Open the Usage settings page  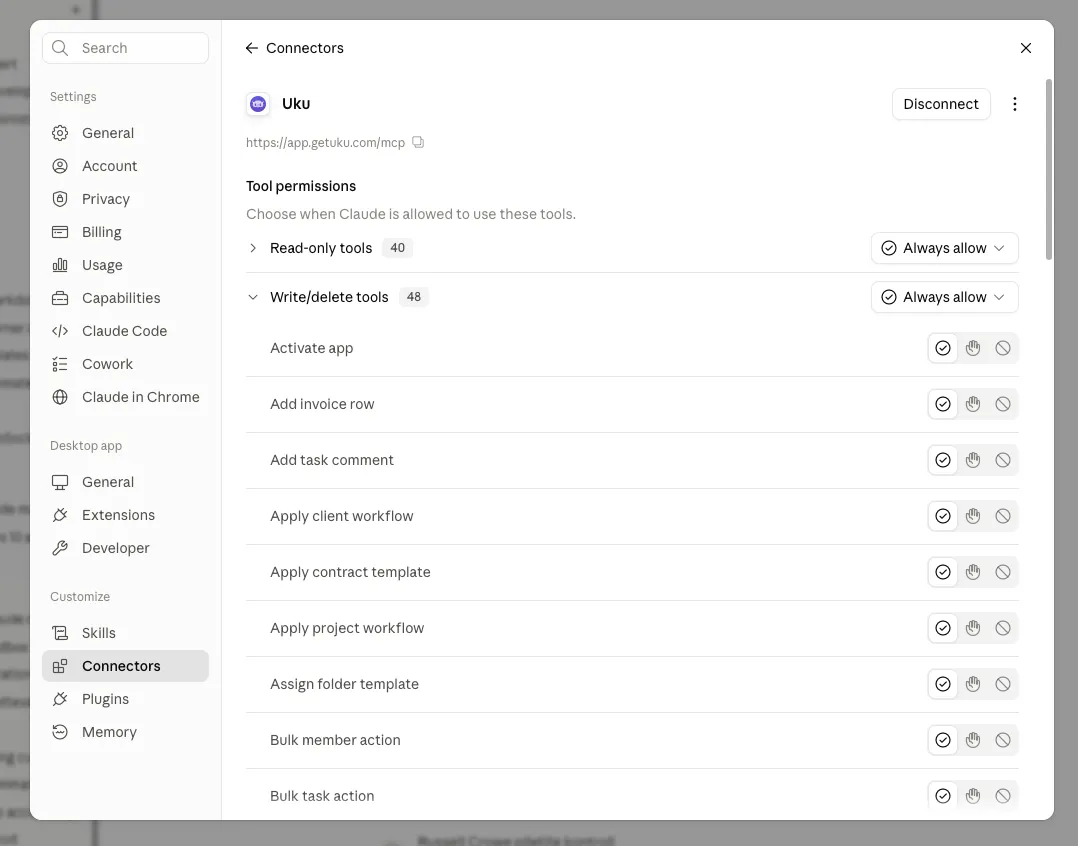click(x=125, y=265)
